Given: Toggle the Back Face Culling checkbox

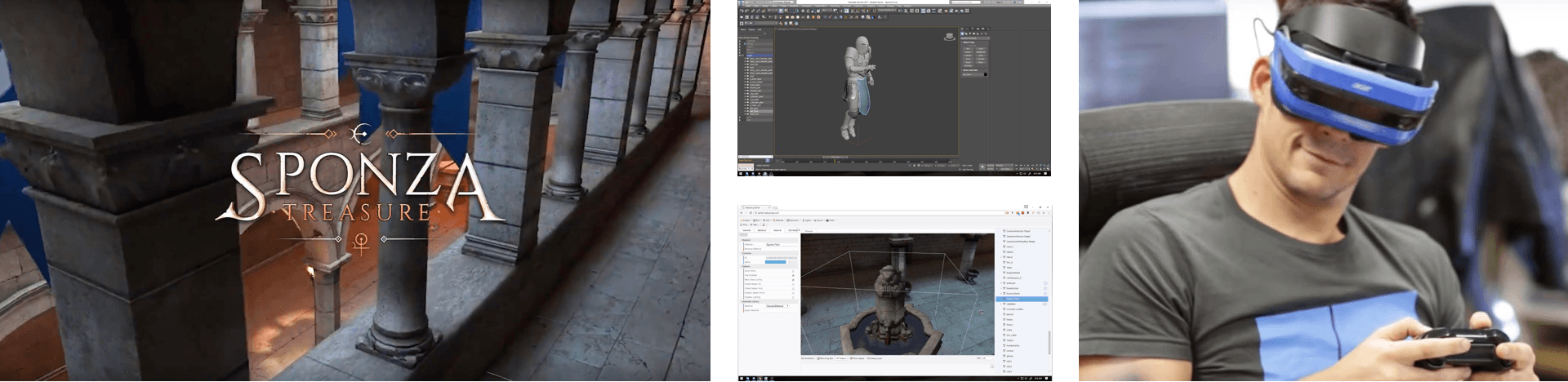Looking at the screenshot, I should click(x=793, y=280).
